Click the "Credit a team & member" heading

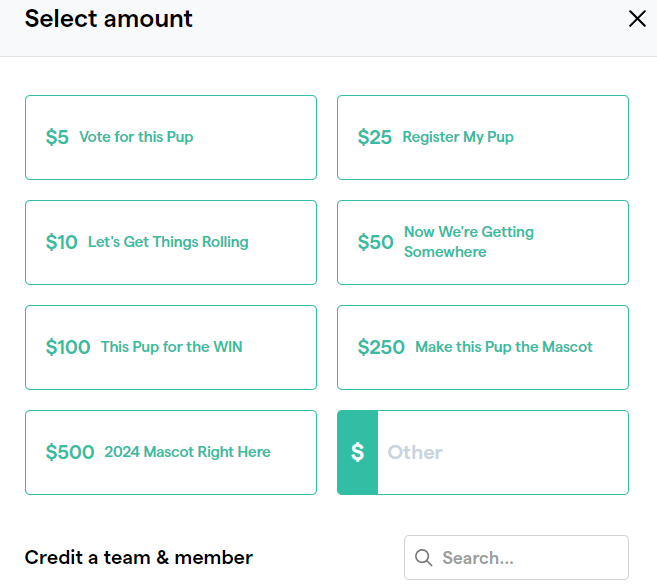tap(139, 558)
